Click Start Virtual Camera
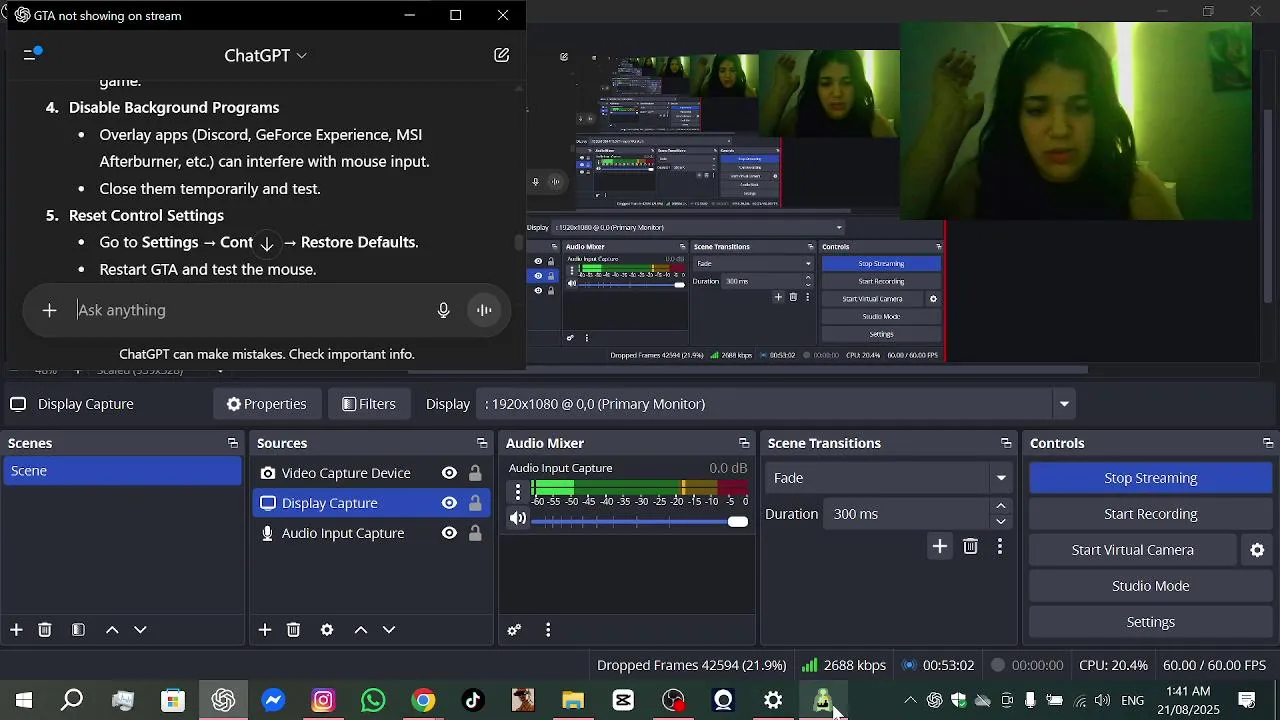Screen dimensions: 1280x720 (1133, 550)
